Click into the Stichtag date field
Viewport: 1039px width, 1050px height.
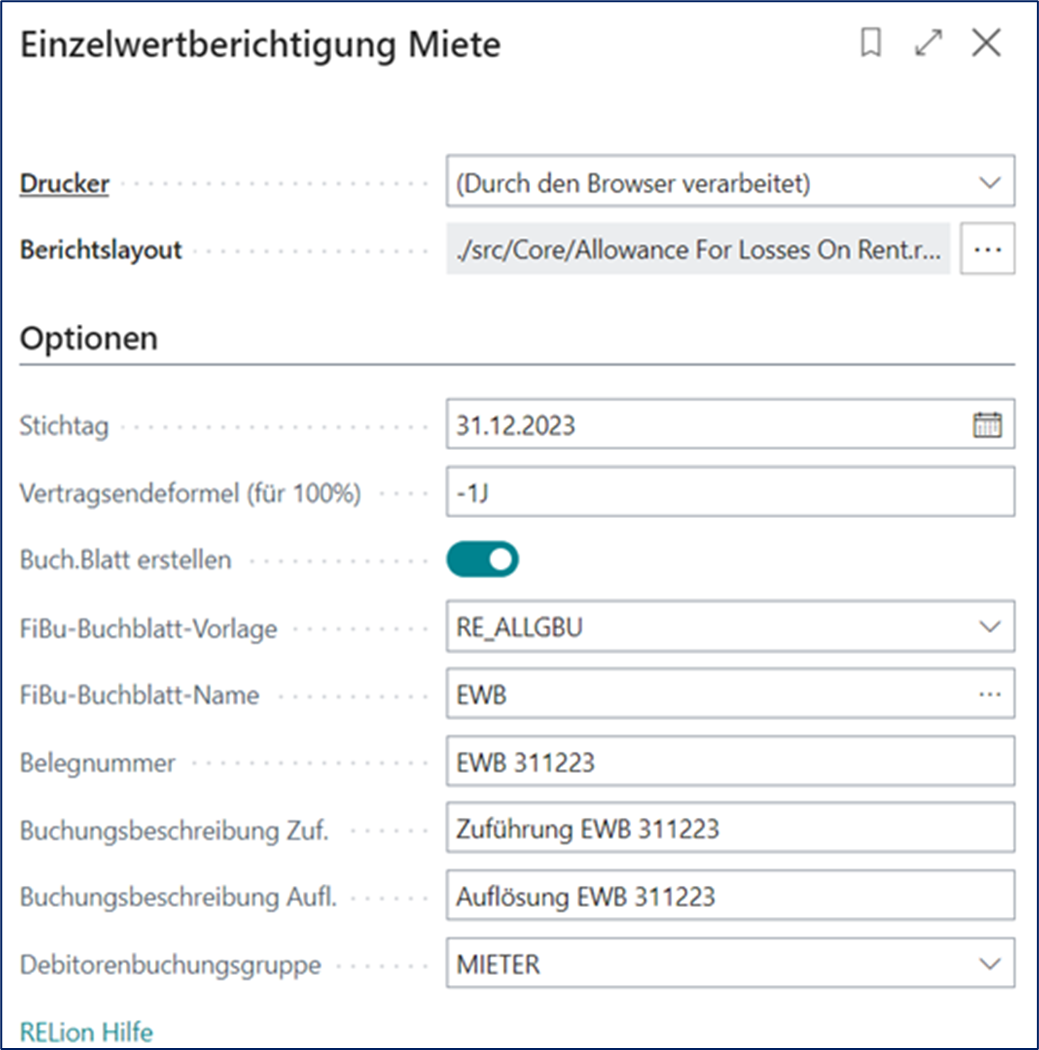(700, 425)
